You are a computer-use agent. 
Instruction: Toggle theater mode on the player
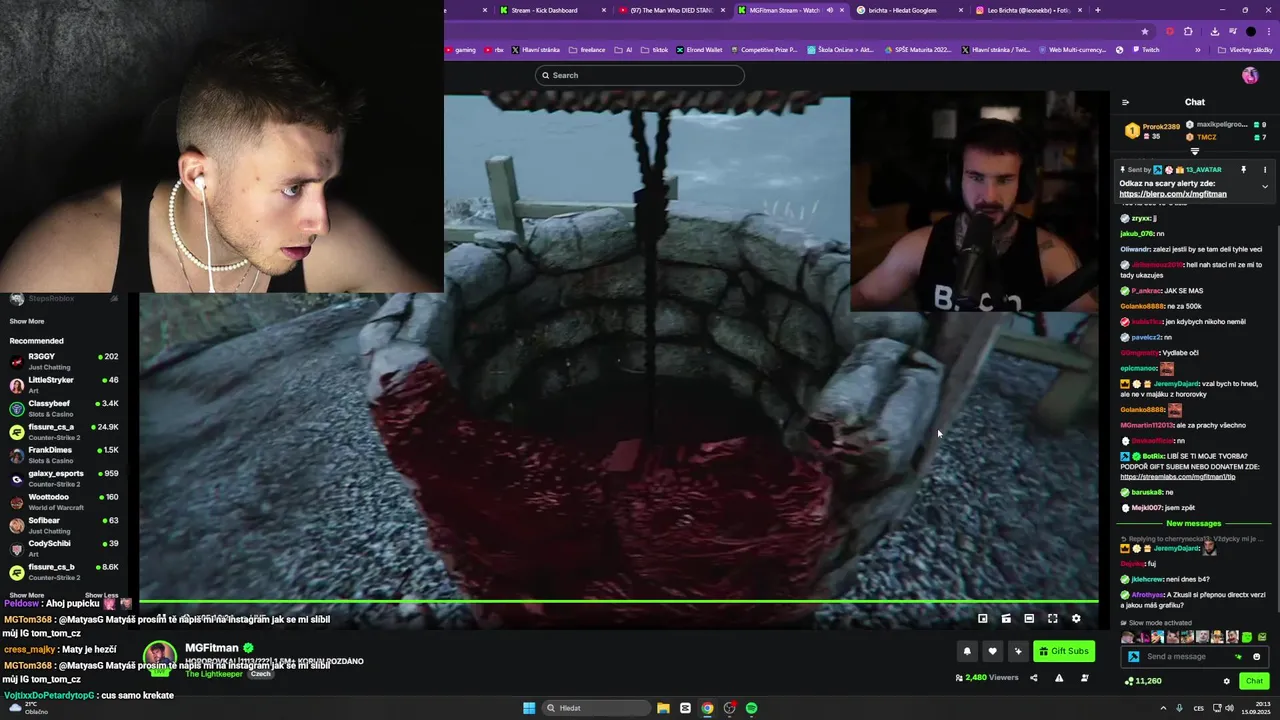1029,619
